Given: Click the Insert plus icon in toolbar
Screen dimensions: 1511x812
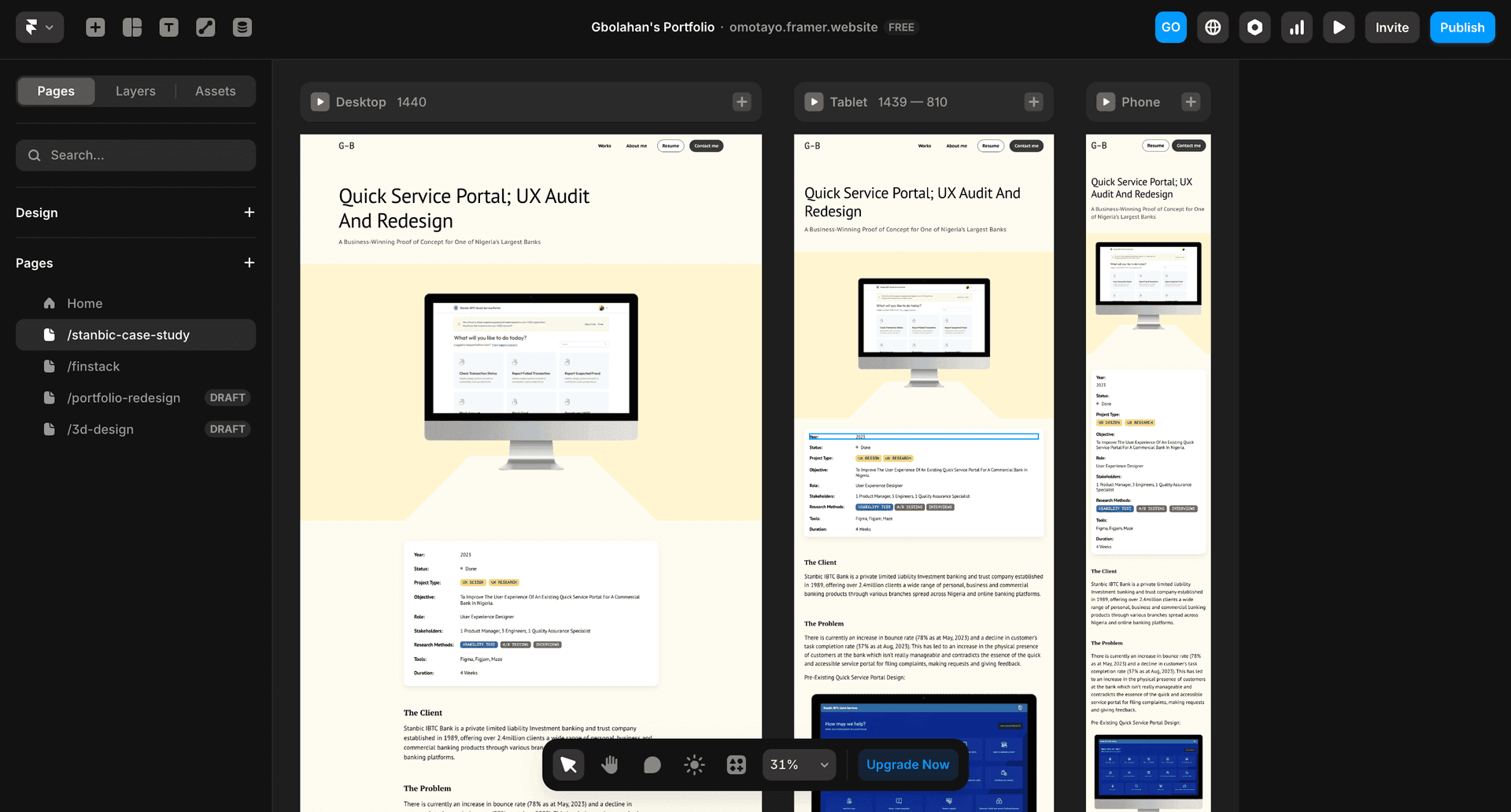Looking at the screenshot, I should (95, 28).
